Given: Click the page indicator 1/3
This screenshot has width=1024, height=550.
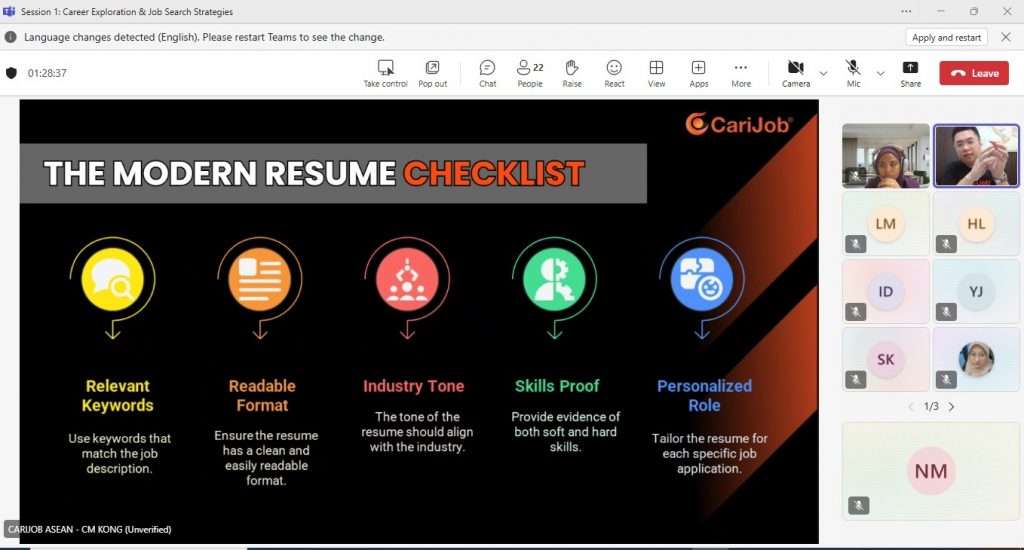Looking at the screenshot, I should (931, 406).
